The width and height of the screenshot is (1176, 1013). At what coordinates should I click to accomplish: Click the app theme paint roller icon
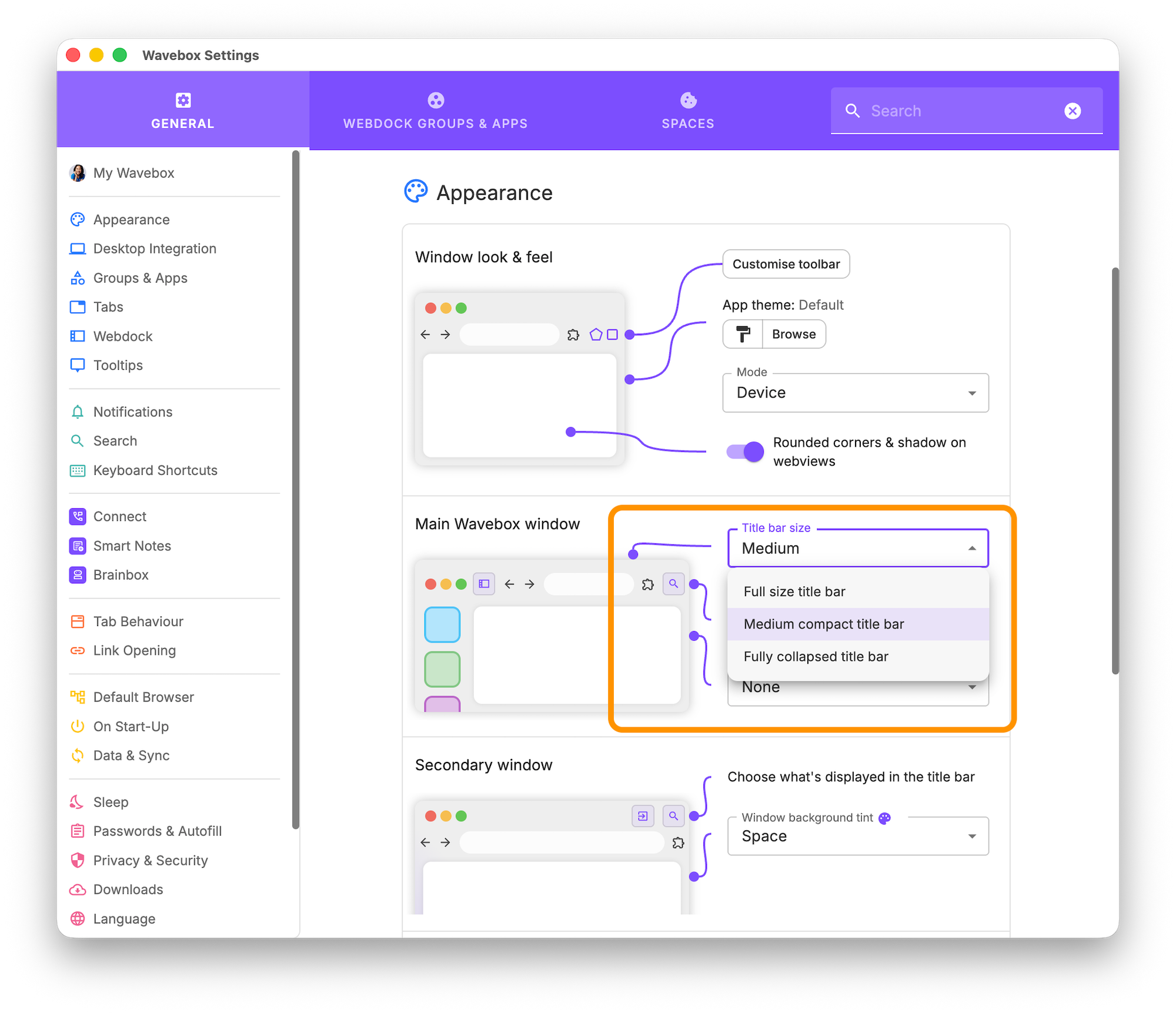pos(743,334)
